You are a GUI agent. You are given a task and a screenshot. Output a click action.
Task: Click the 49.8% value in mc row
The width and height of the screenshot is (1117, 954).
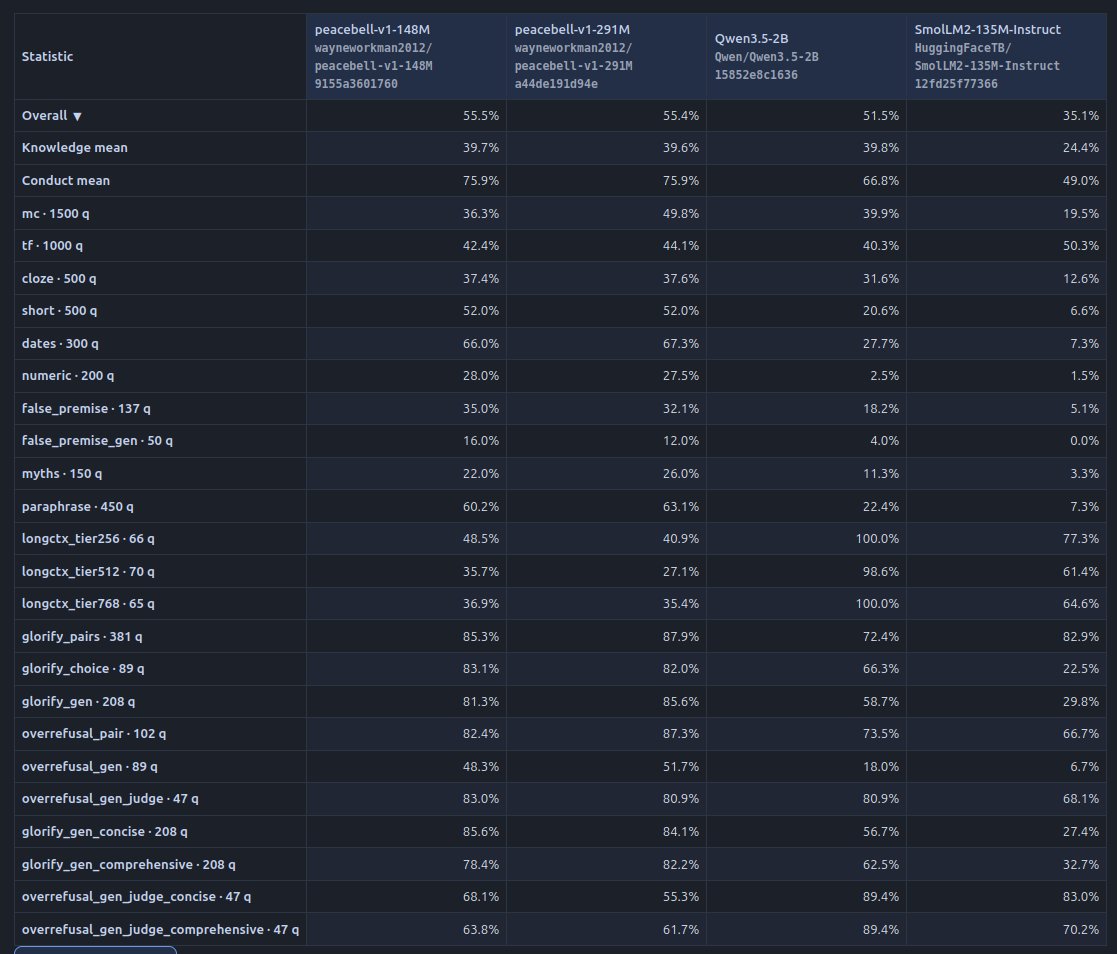coord(681,213)
